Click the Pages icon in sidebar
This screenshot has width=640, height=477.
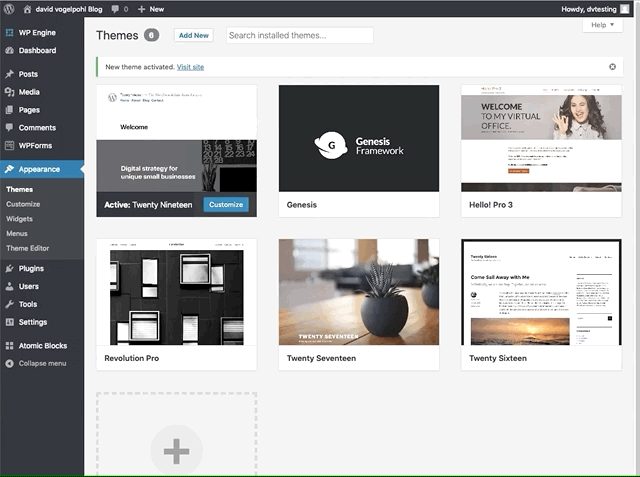9,110
